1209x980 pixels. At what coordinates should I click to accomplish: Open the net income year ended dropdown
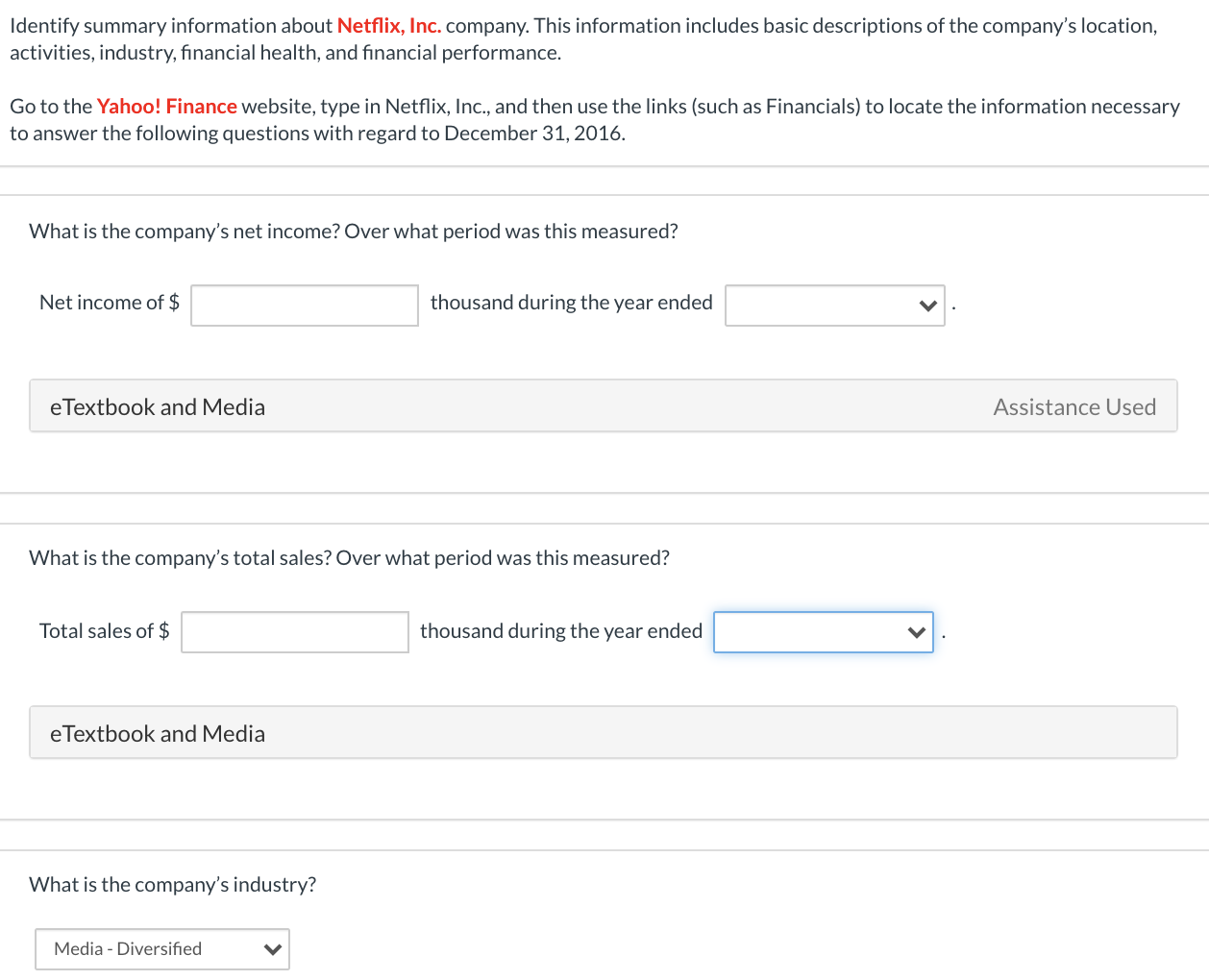coord(835,306)
